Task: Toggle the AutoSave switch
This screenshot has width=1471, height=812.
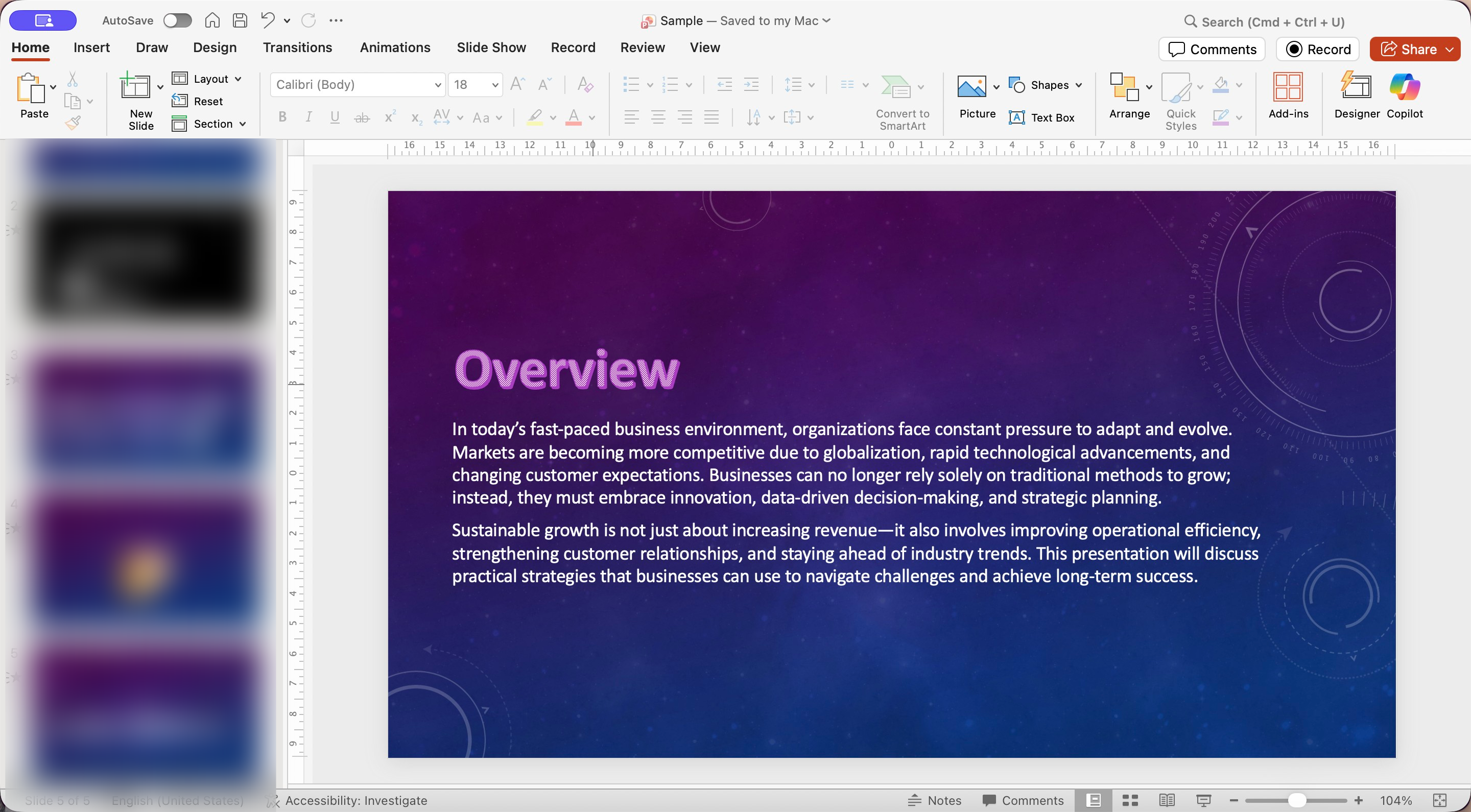Action: coord(177,20)
